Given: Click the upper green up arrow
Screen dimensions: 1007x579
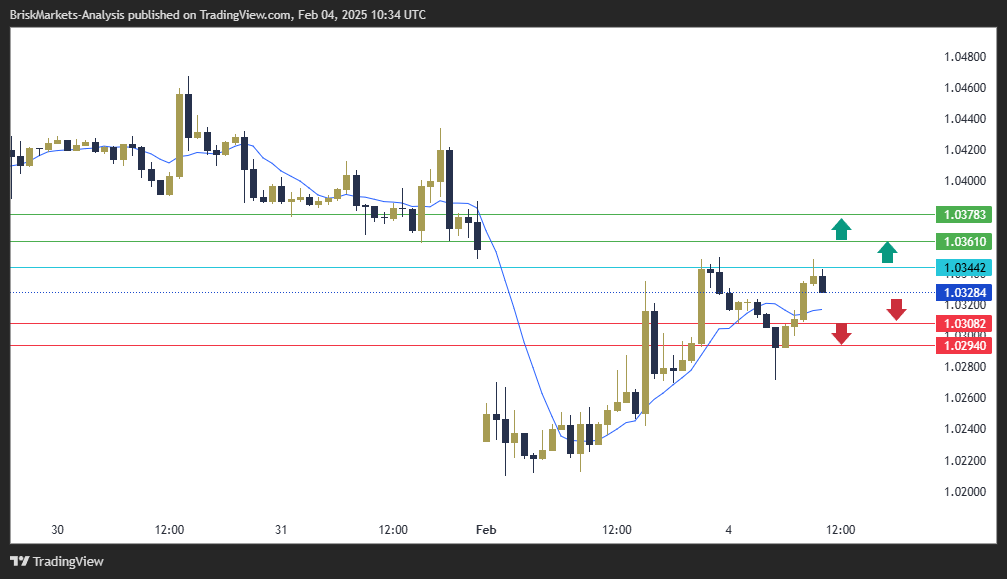Looking at the screenshot, I should point(842,229).
